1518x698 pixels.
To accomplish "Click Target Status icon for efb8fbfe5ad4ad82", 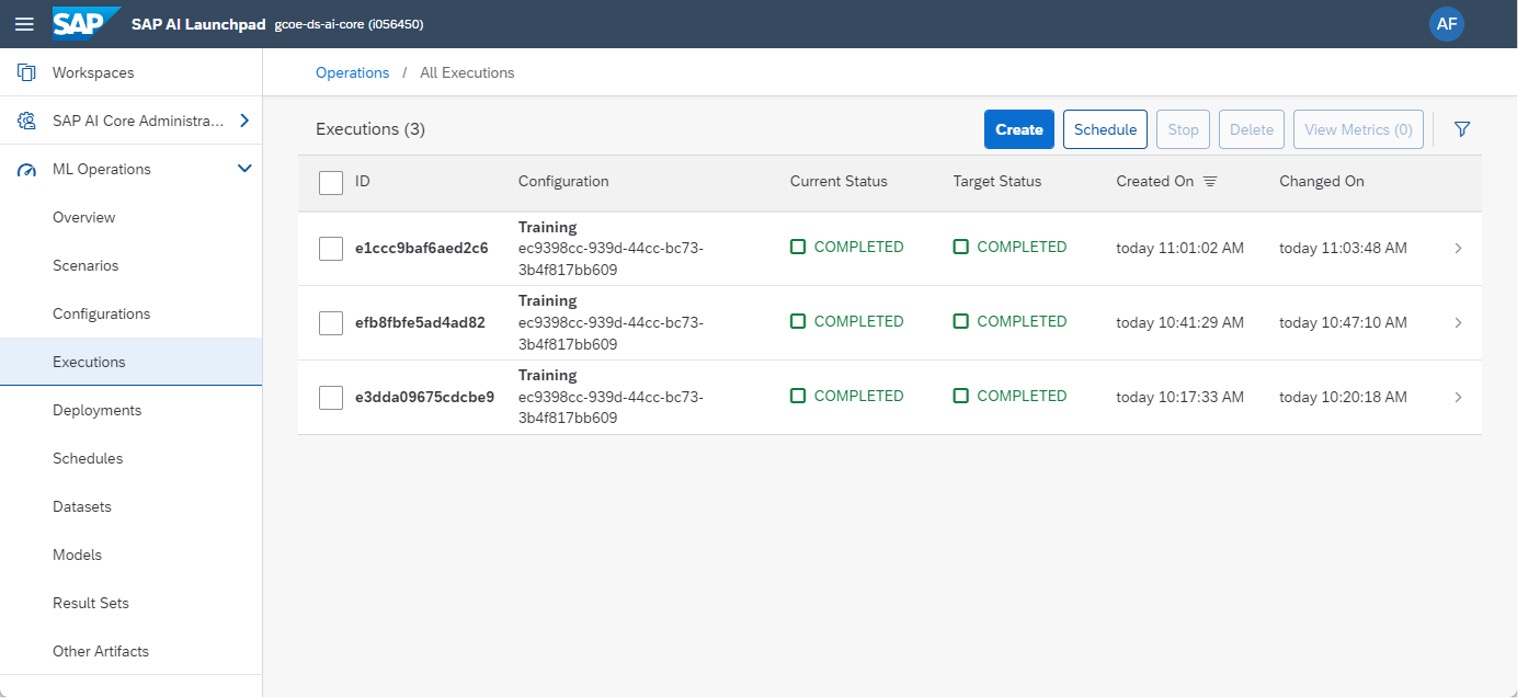I will point(961,322).
